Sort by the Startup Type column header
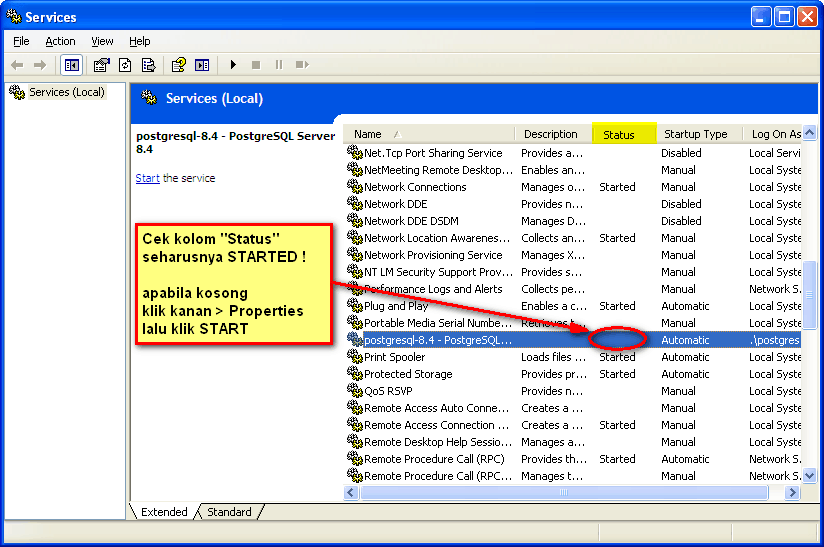 tap(698, 134)
